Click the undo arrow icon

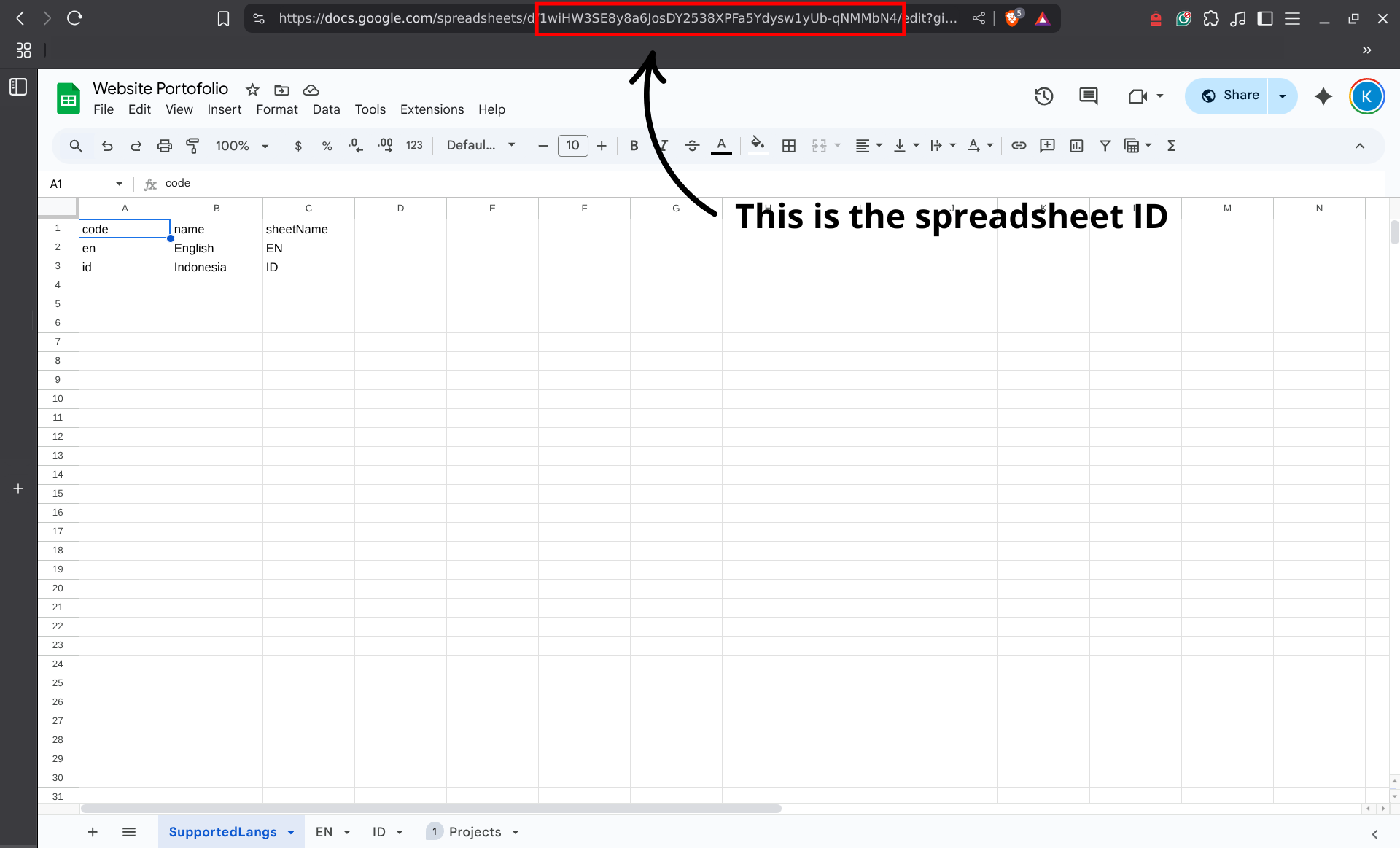click(x=107, y=146)
